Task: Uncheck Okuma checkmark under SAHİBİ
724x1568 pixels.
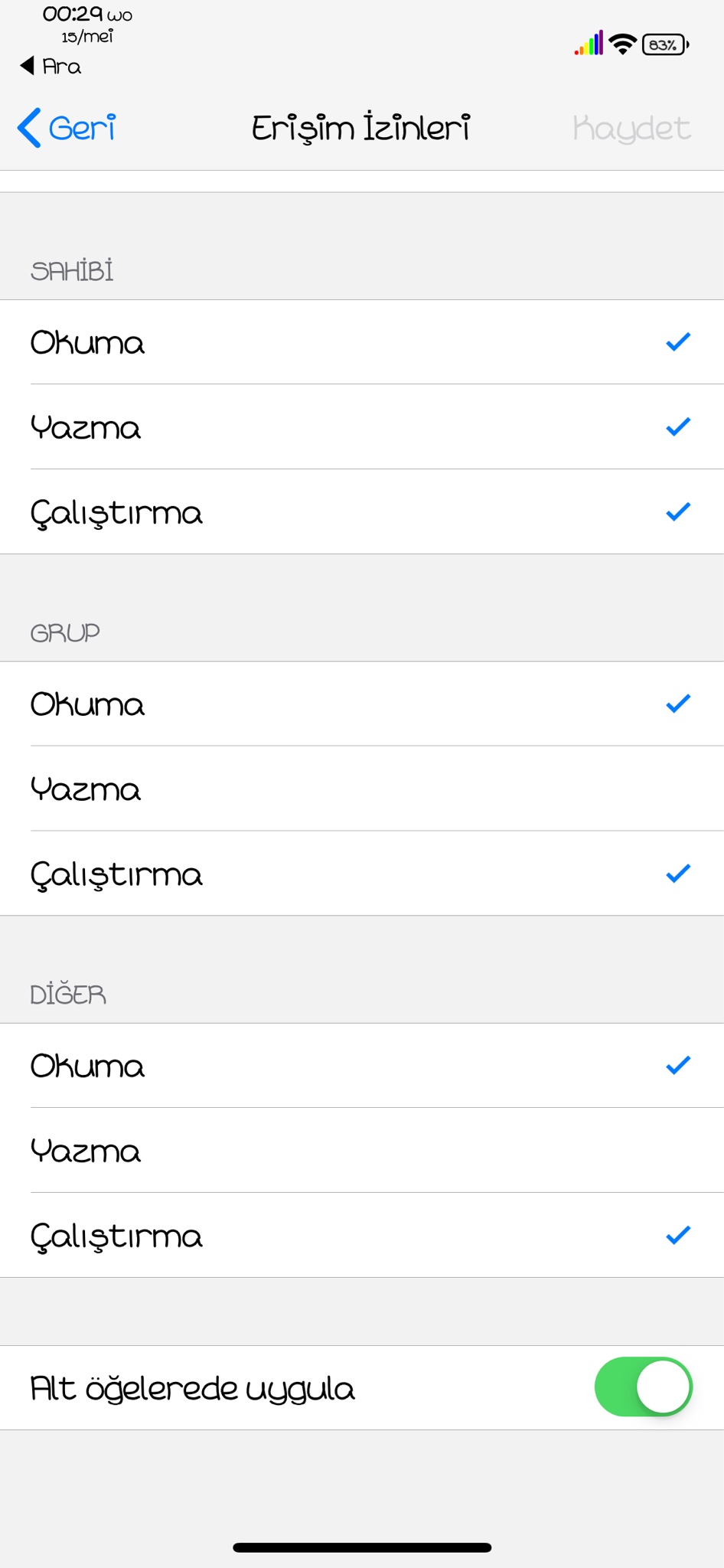Action: coord(678,342)
